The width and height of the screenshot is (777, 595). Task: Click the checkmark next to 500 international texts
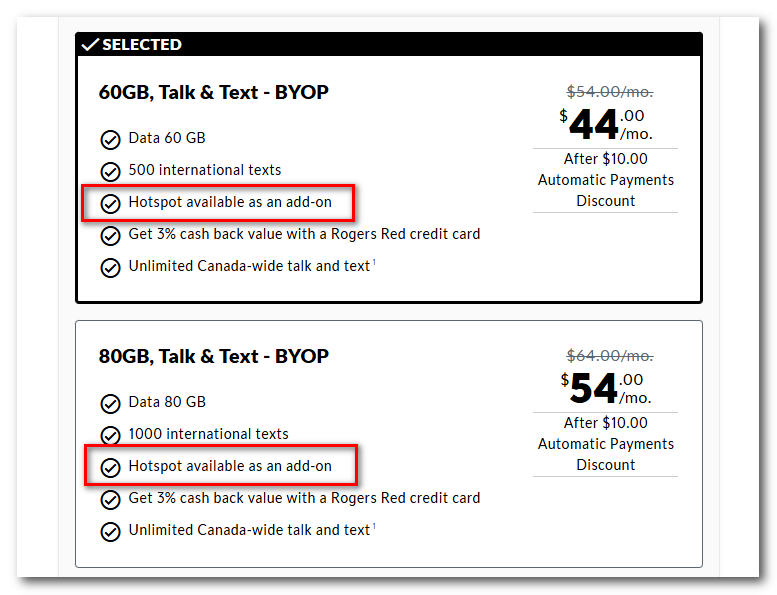(x=110, y=172)
